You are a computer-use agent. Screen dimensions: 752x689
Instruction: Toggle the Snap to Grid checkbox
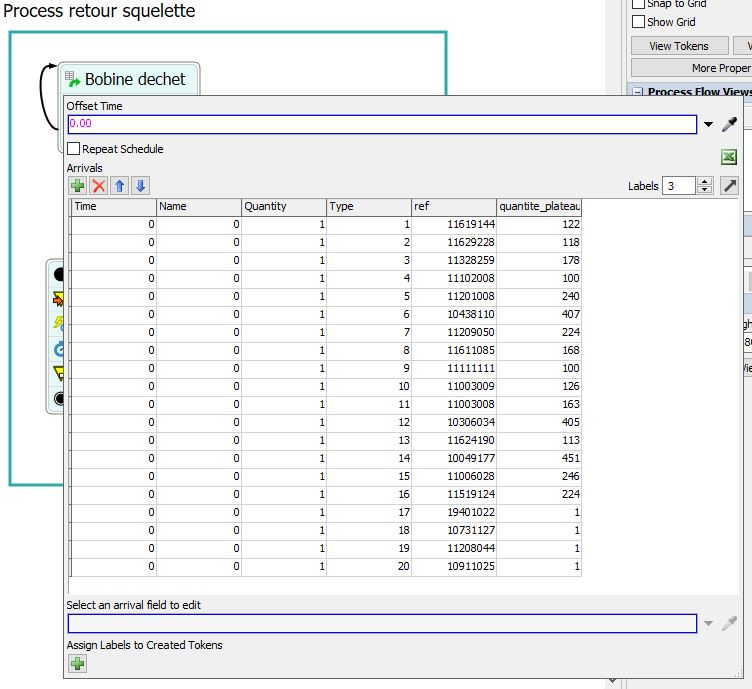click(639, 4)
